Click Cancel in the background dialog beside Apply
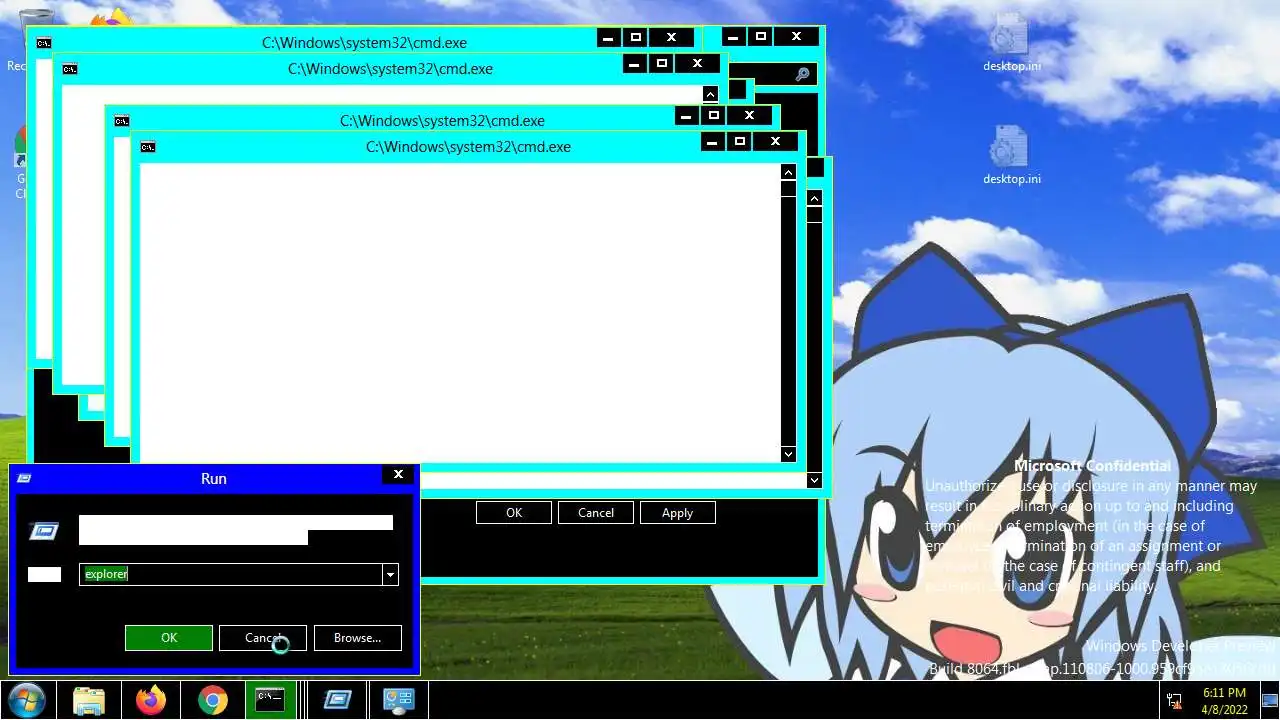Screen dimensions: 1280x720 [596, 513]
